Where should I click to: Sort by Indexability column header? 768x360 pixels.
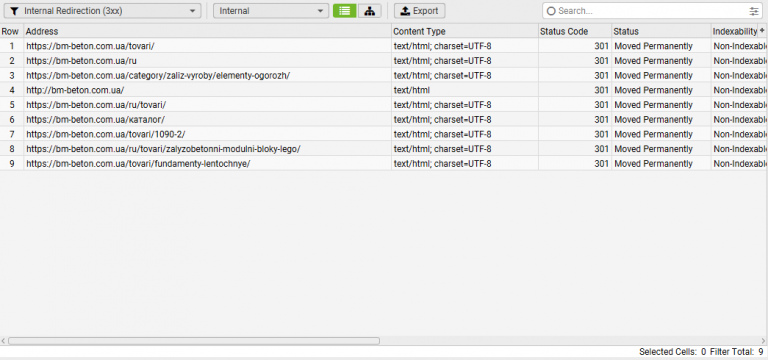click(x=735, y=31)
